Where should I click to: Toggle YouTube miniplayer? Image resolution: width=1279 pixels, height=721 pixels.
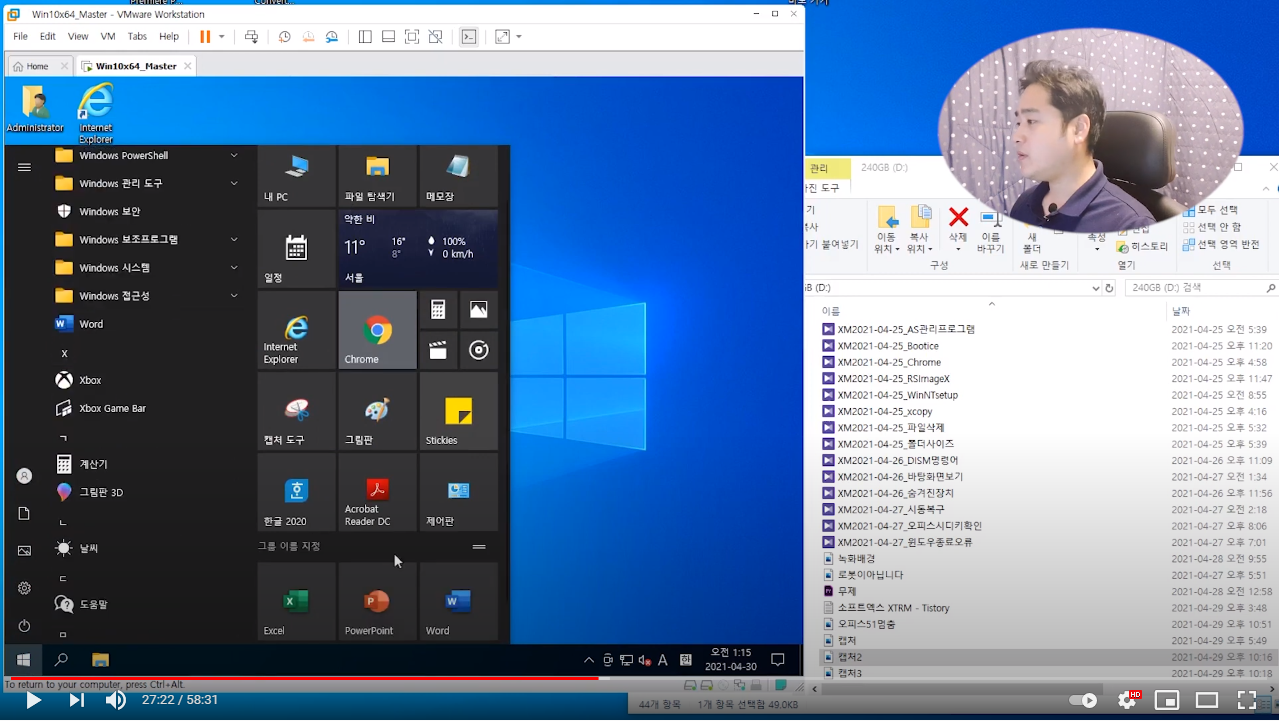[1167, 700]
